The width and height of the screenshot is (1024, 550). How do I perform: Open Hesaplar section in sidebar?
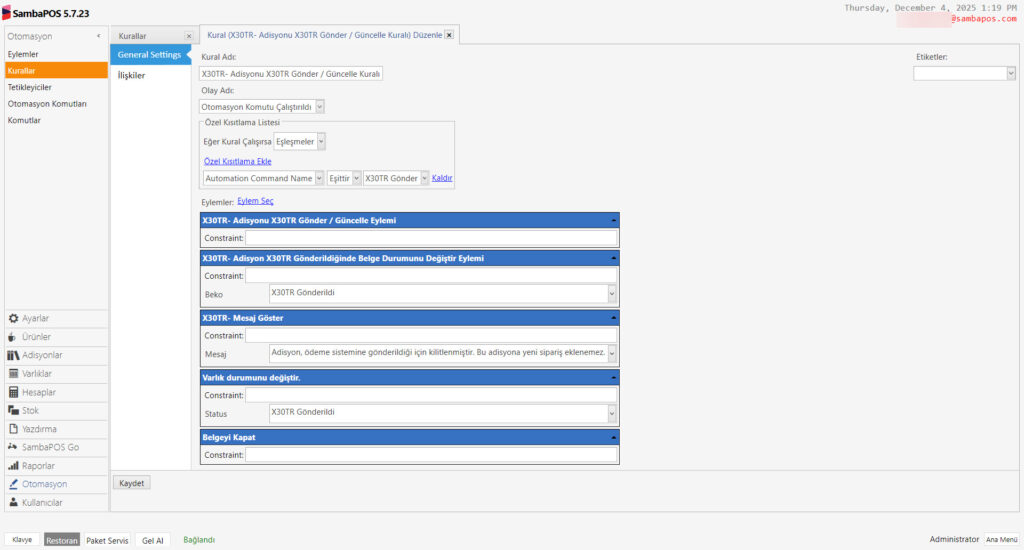pos(38,392)
